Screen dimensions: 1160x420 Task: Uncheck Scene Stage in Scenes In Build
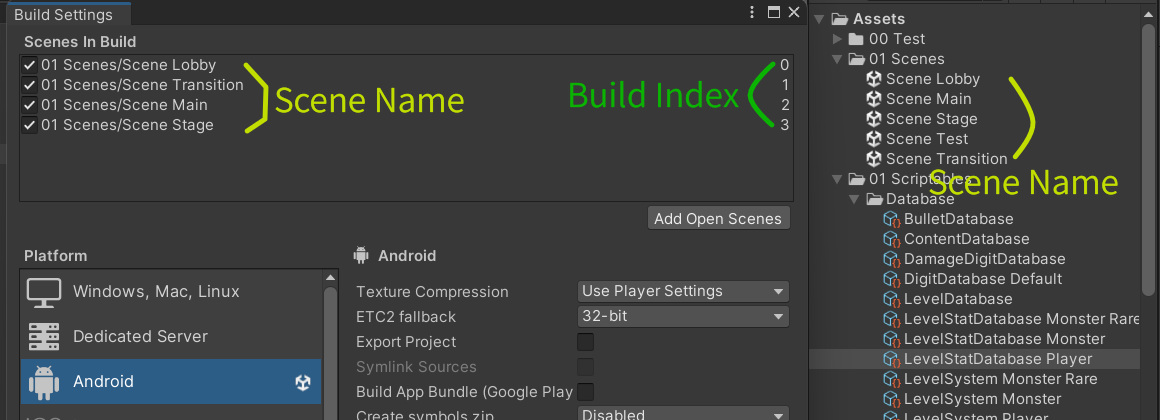pos(30,125)
